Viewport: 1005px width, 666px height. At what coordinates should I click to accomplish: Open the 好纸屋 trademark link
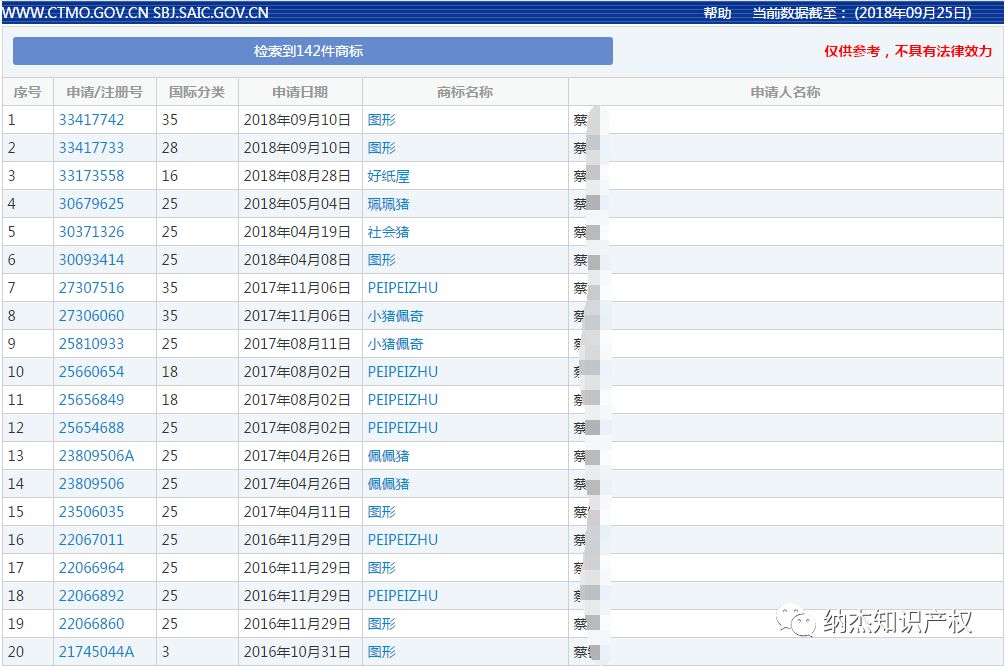point(388,176)
